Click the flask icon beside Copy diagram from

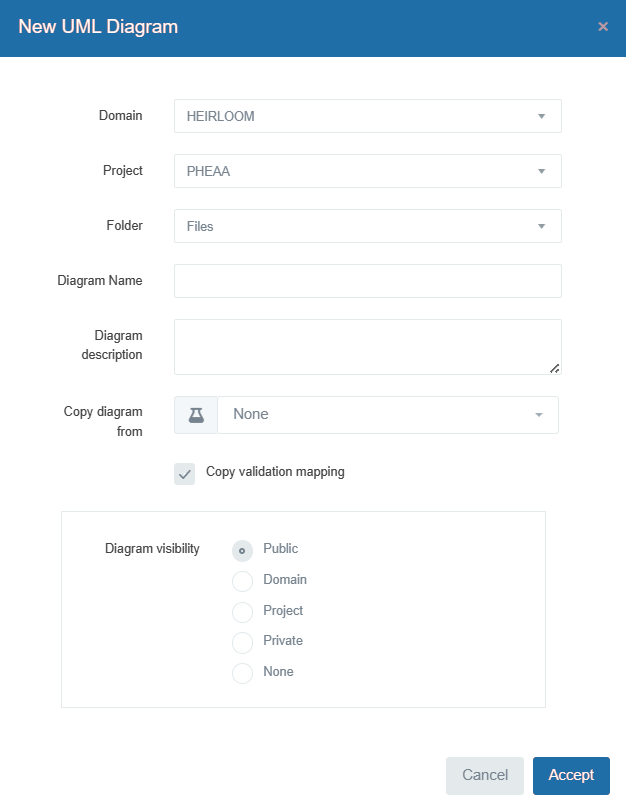pyautogui.click(x=196, y=415)
